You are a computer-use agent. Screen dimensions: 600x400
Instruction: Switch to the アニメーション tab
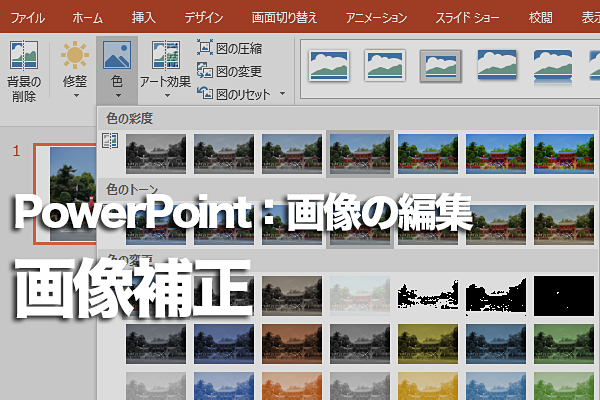[x=376, y=18]
